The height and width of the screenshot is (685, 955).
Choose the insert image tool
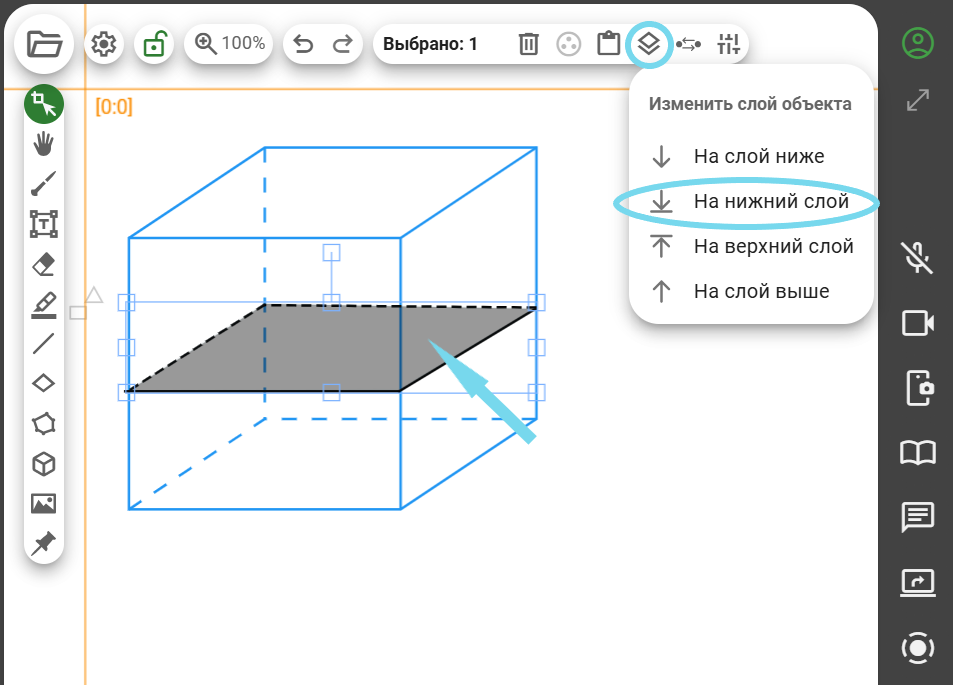pyautogui.click(x=43, y=504)
